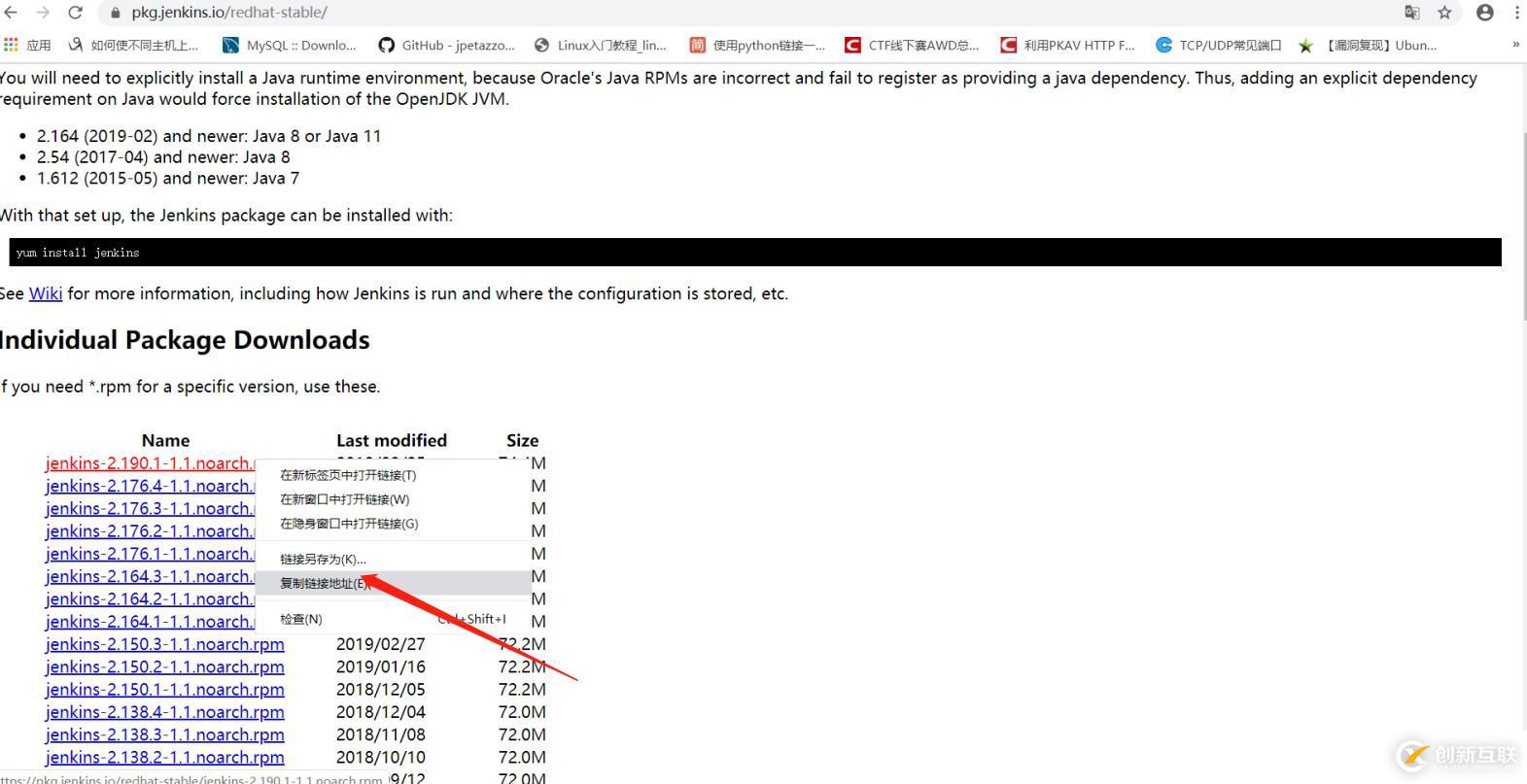Open the TCP/UDP常见端口 bookmark
The width and height of the screenshot is (1527, 784).
click(x=1219, y=45)
